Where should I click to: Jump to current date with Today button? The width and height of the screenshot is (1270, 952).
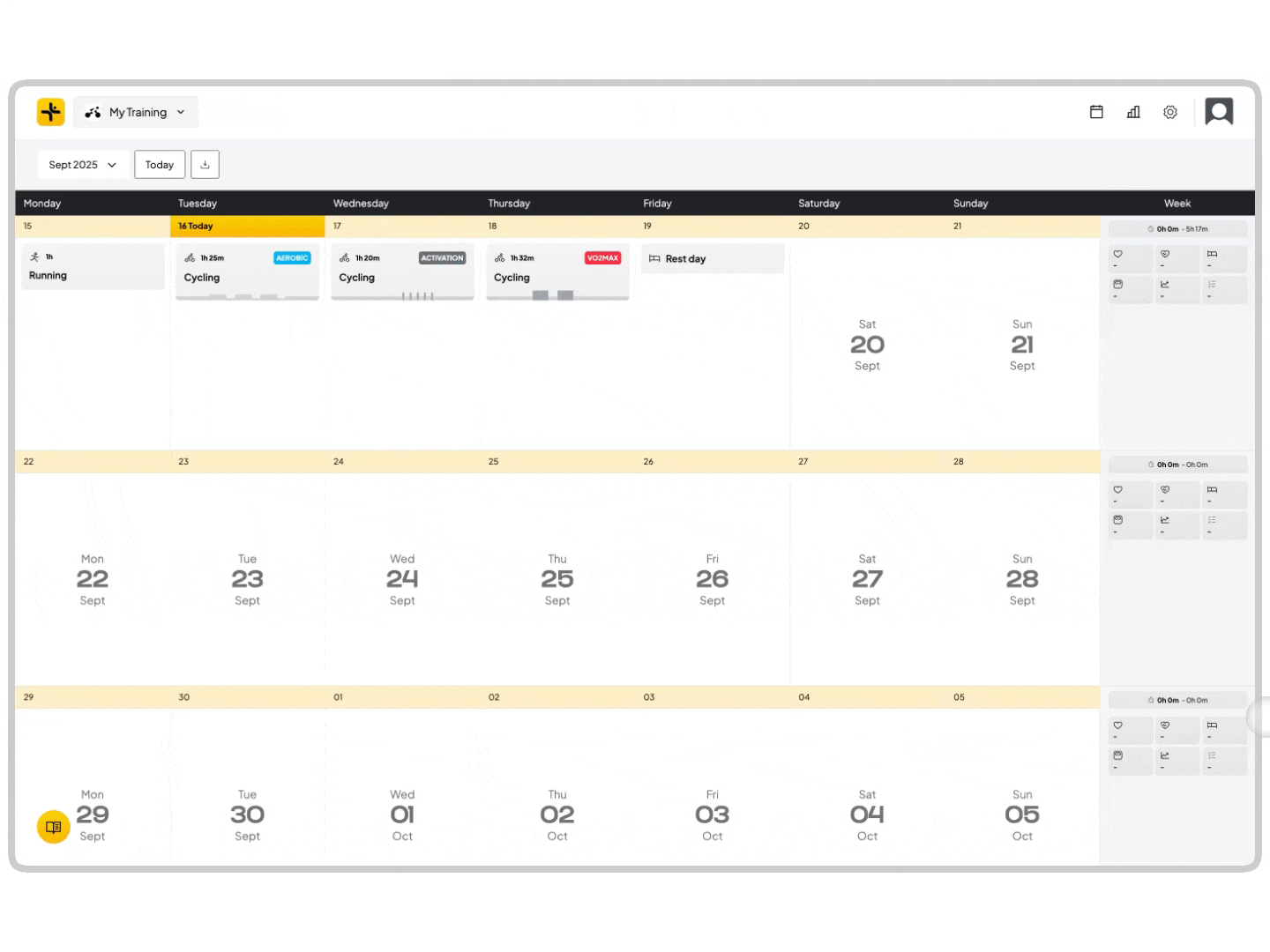coord(160,165)
